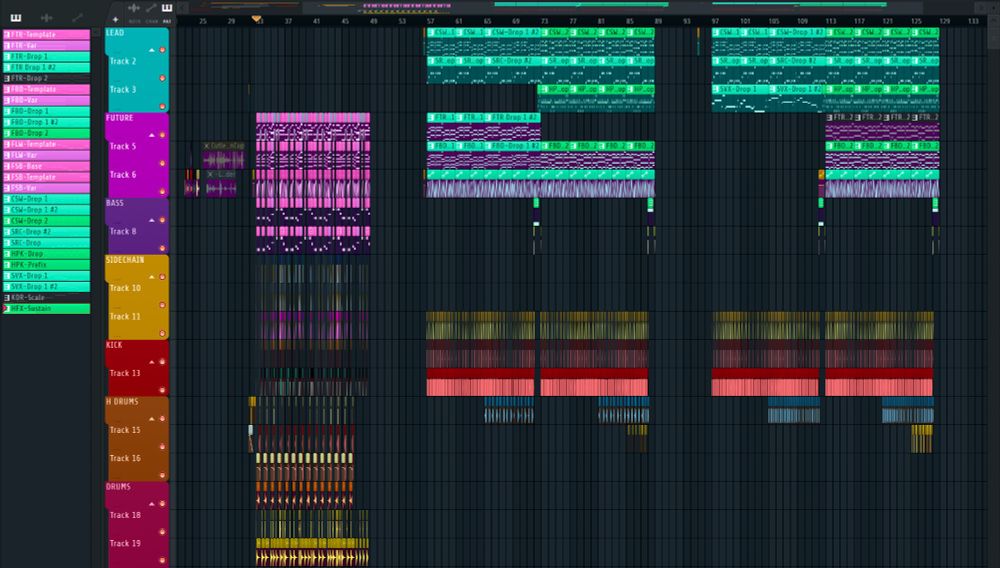Select SRC-Drop pattern in the list
This screenshot has height=568, width=1000.
point(47,242)
